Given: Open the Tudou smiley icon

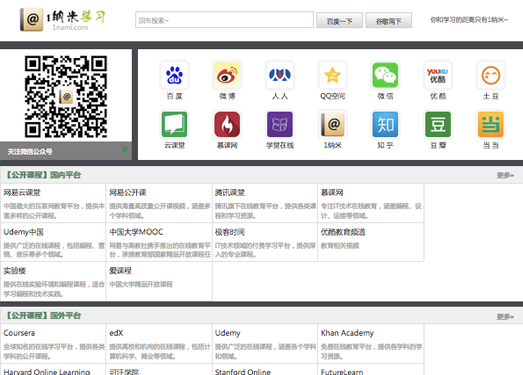Looking at the screenshot, I should click(x=491, y=75).
